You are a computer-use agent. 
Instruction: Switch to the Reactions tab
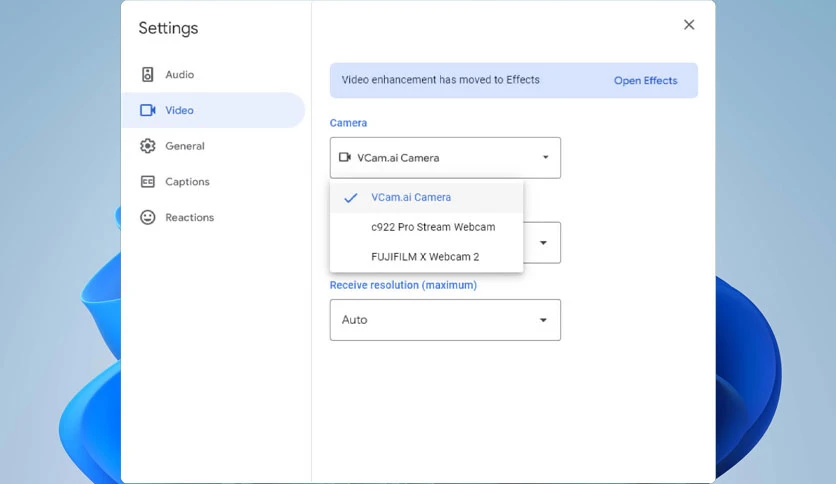[x=213, y=217]
